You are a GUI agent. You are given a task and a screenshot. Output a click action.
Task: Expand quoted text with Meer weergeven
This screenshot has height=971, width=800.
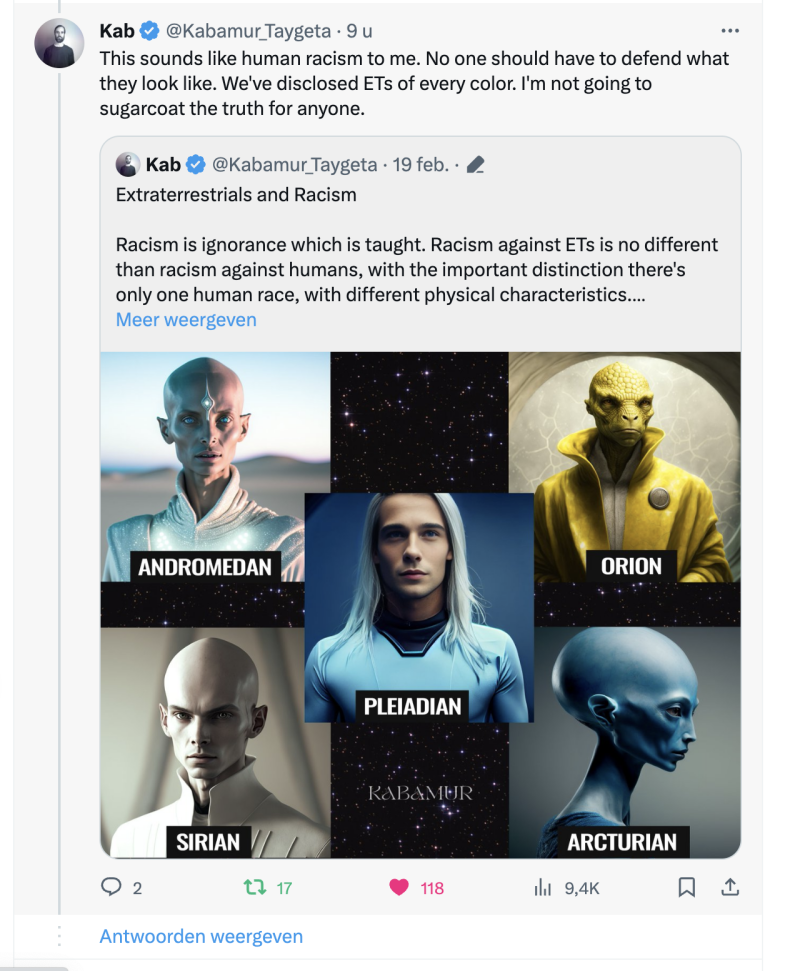pos(186,320)
